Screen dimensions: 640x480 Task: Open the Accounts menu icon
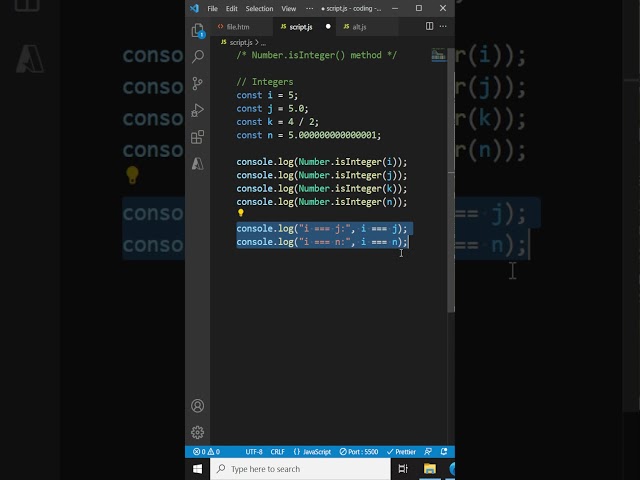click(198, 406)
